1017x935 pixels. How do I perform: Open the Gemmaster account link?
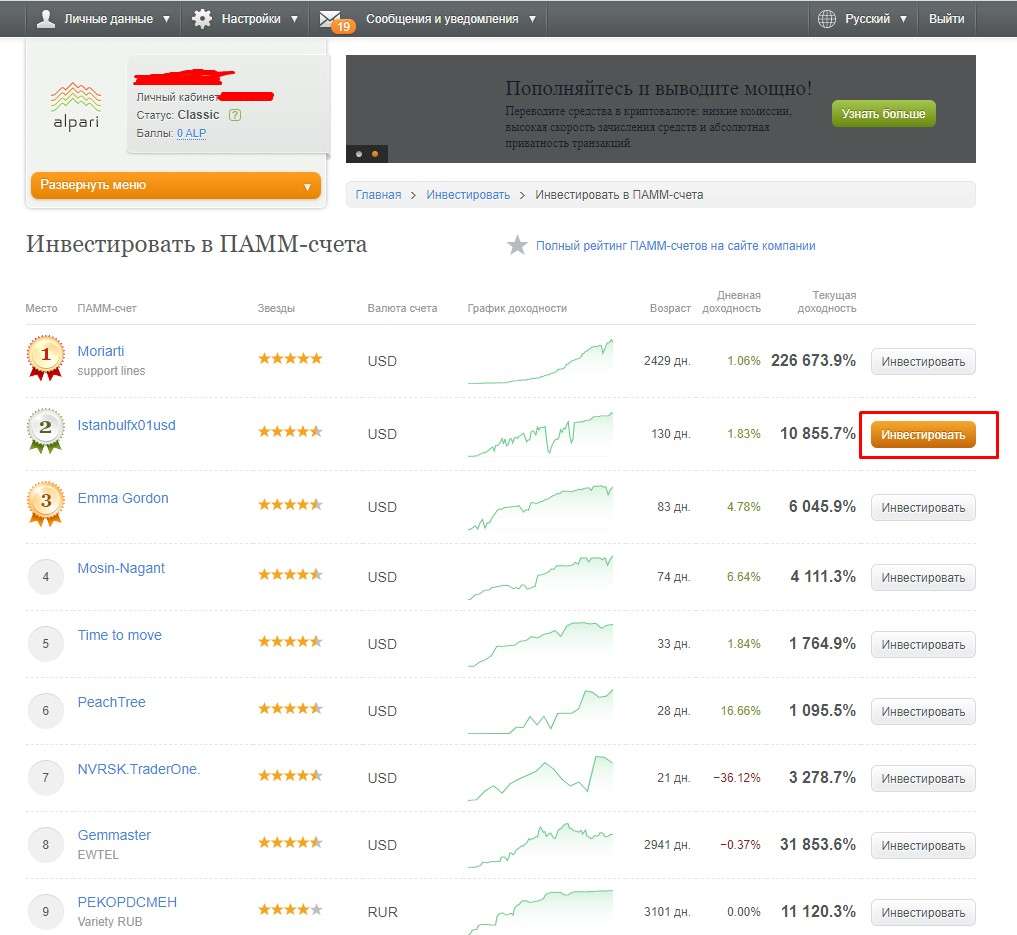(x=114, y=835)
